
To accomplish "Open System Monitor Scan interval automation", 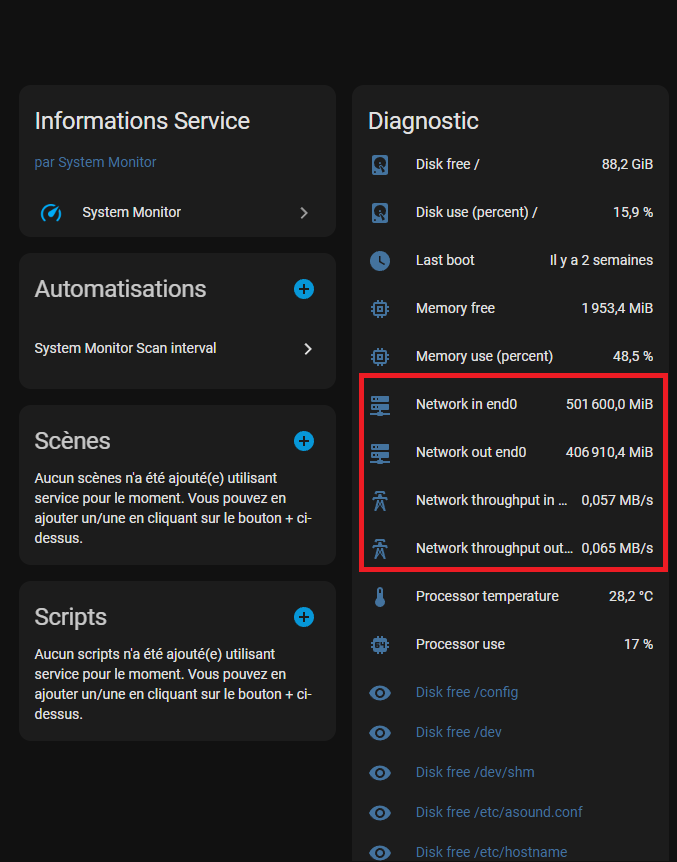I will 177,349.
